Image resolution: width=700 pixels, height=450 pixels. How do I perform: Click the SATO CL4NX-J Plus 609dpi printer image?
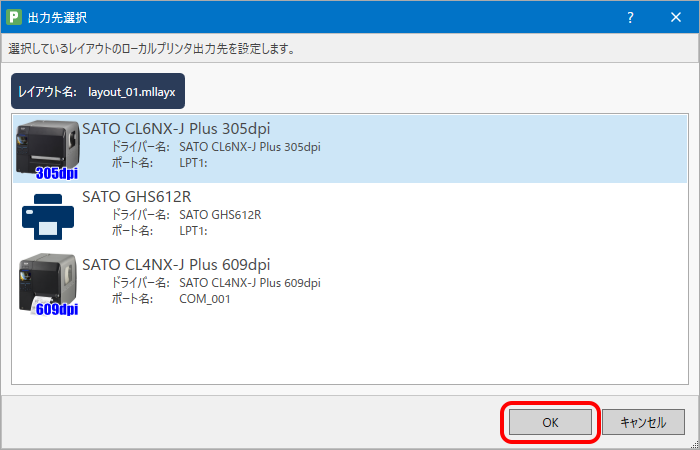tap(48, 284)
